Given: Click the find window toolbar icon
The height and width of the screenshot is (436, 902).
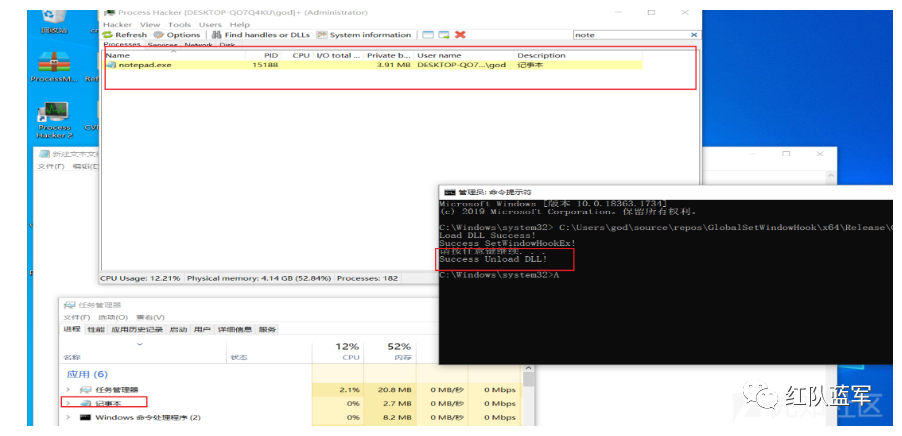Looking at the screenshot, I should (x=428, y=35).
